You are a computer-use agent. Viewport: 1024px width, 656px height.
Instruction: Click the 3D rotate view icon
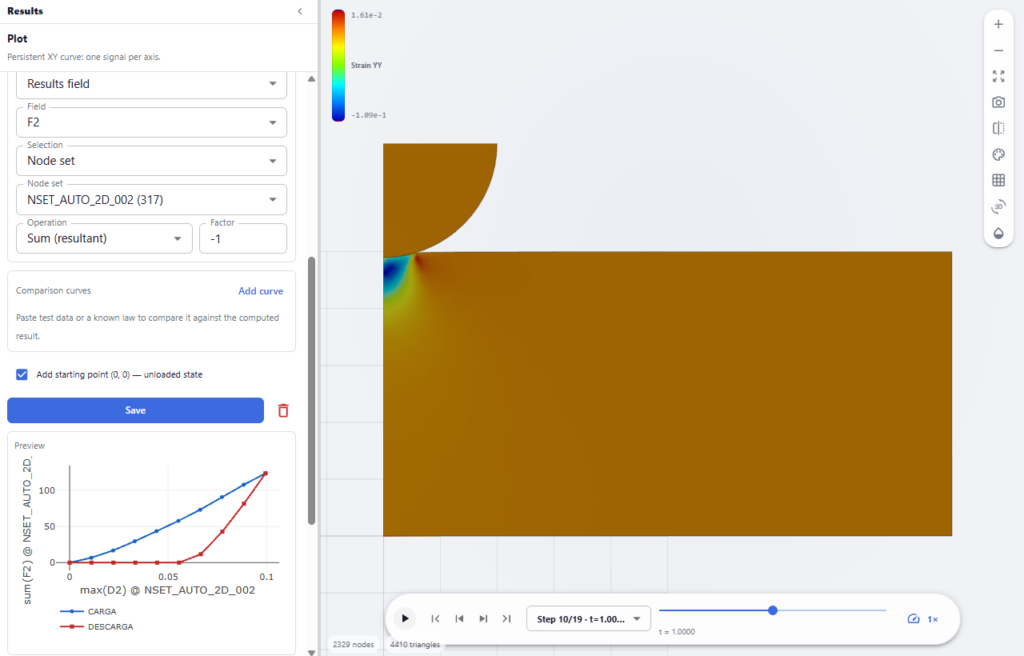998,207
